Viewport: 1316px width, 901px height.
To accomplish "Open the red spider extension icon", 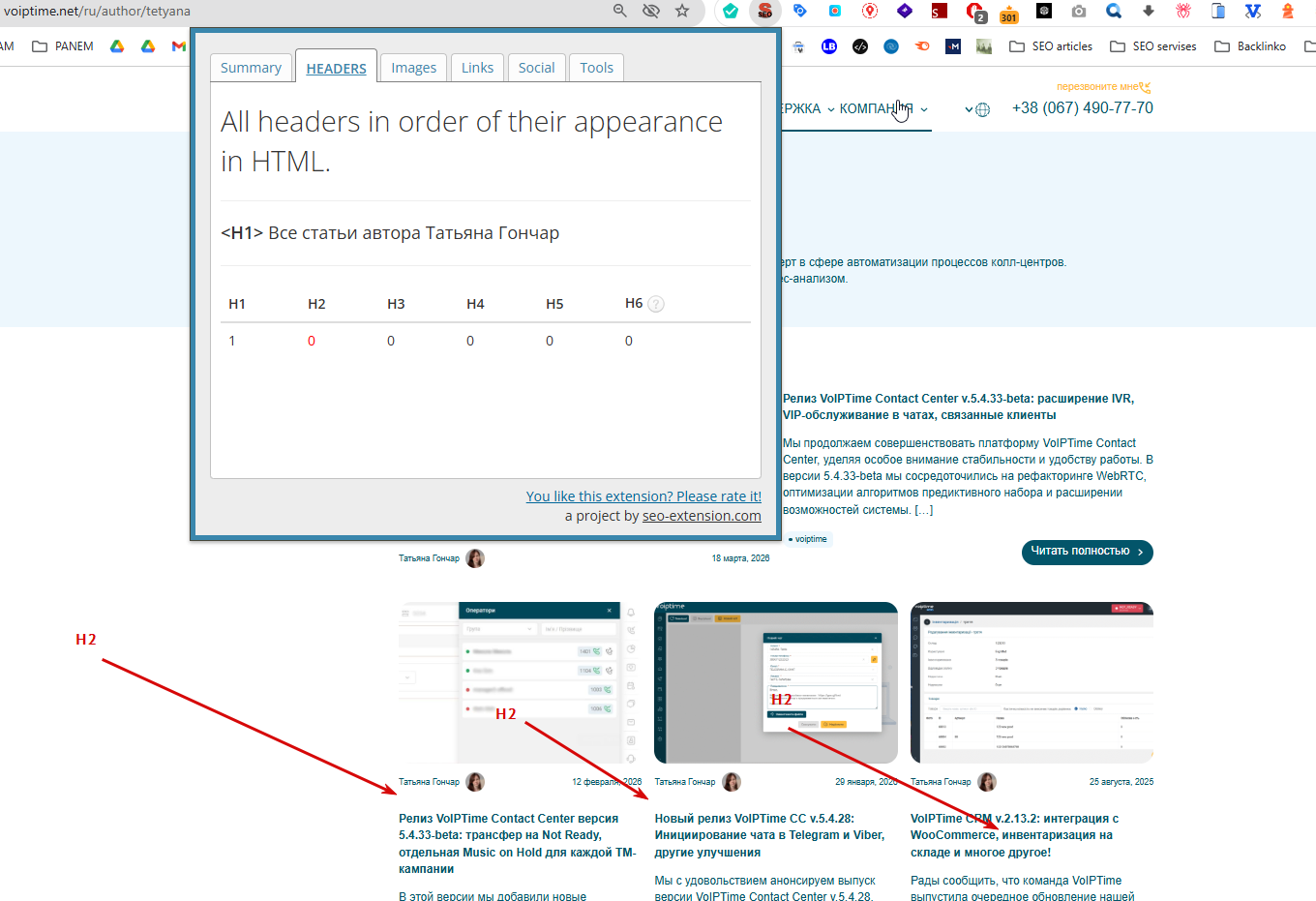I will [1183, 11].
